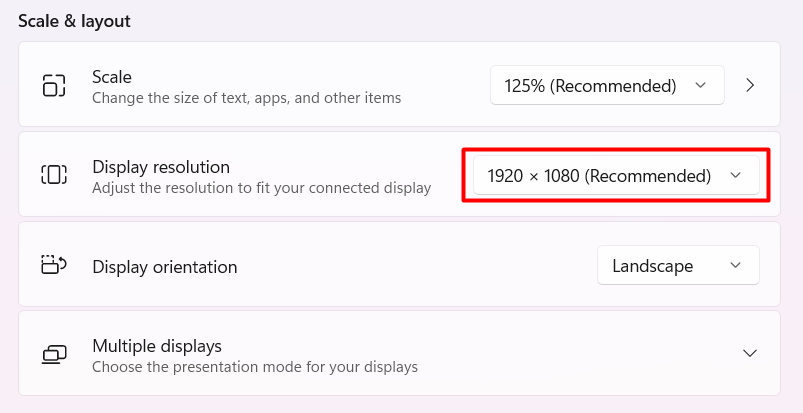Click the Scale icon

(53, 86)
